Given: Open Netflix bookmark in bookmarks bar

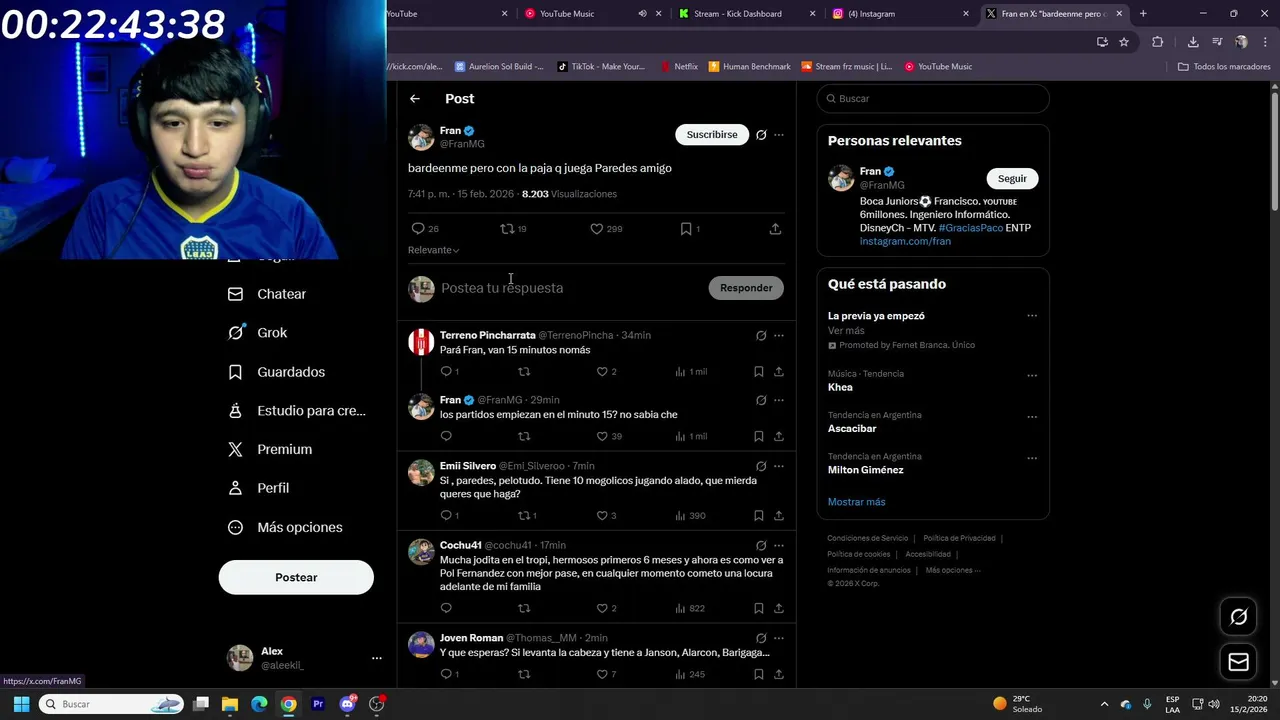Looking at the screenshot, I should coord(679,67).
